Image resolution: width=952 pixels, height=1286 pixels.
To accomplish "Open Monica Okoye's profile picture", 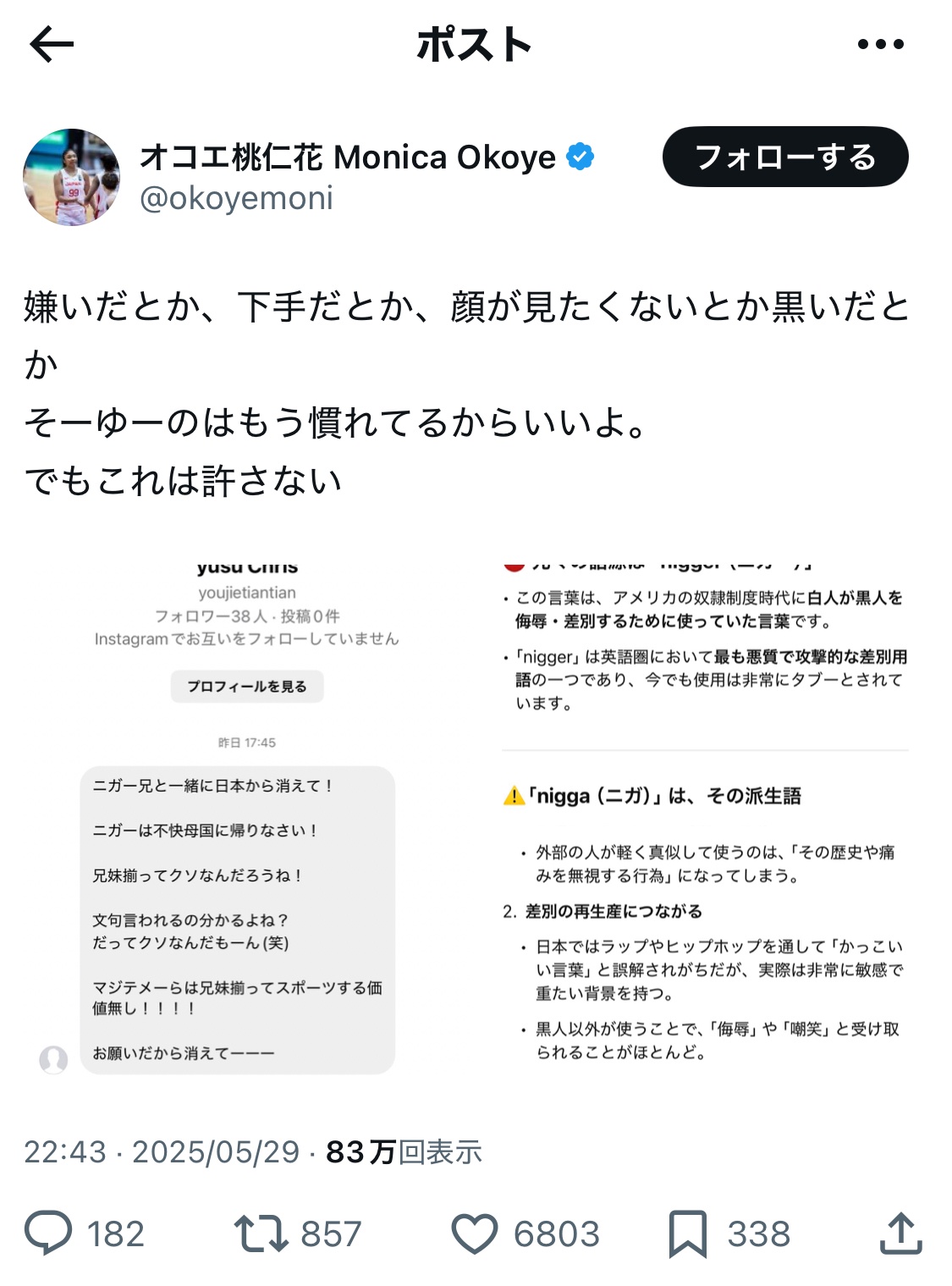I will 72,177.
